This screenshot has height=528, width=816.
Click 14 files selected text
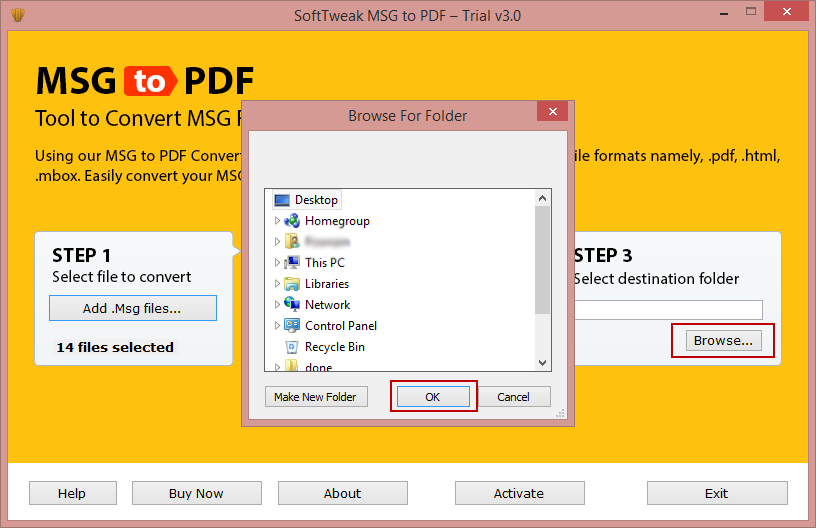coord(115,347)
